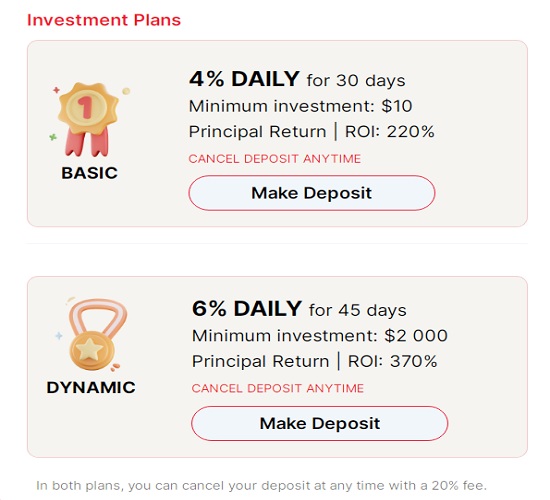
Task: Click the Investment Plans heading
Action: click(x=104, y=20)
